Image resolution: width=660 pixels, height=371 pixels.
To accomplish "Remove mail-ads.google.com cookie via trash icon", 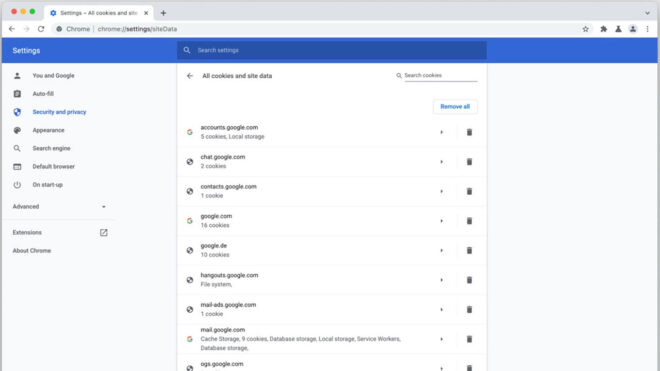I will 469,310.
